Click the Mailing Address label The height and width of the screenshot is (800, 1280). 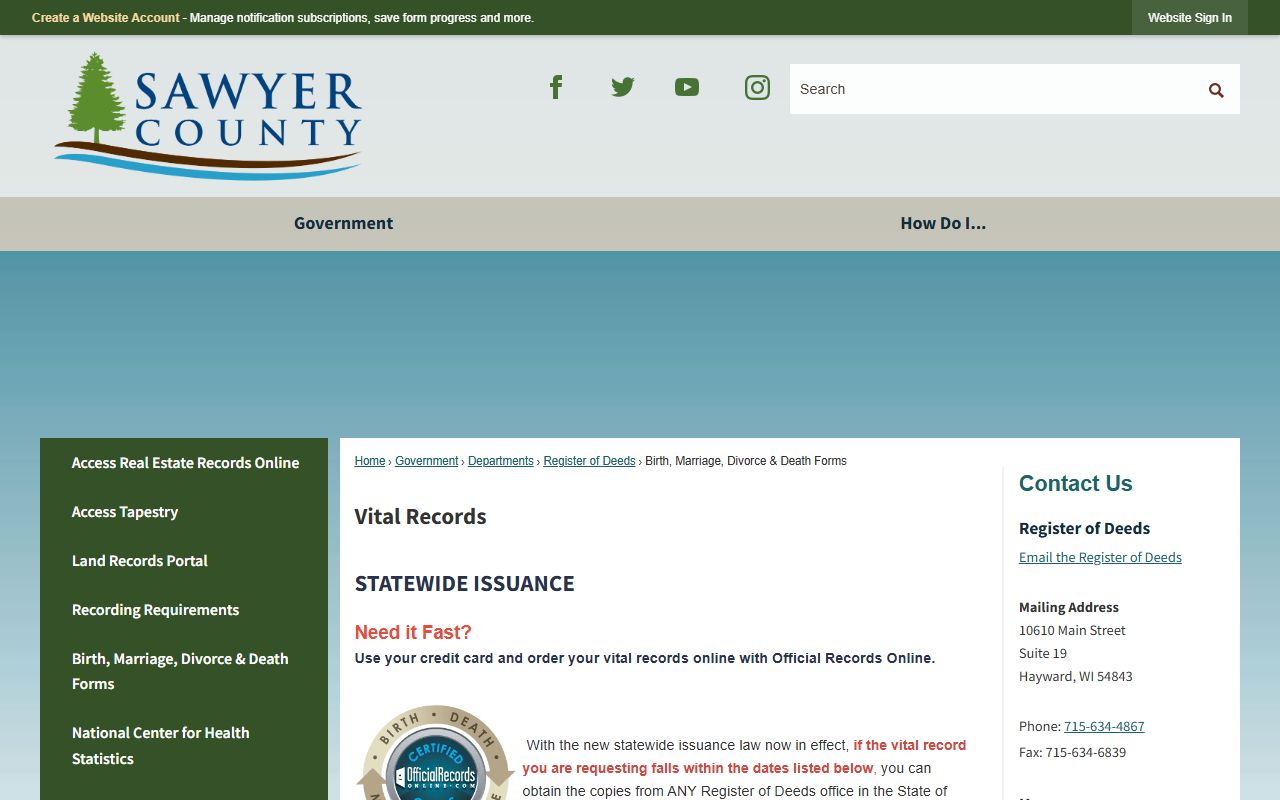pos(1069,607)
